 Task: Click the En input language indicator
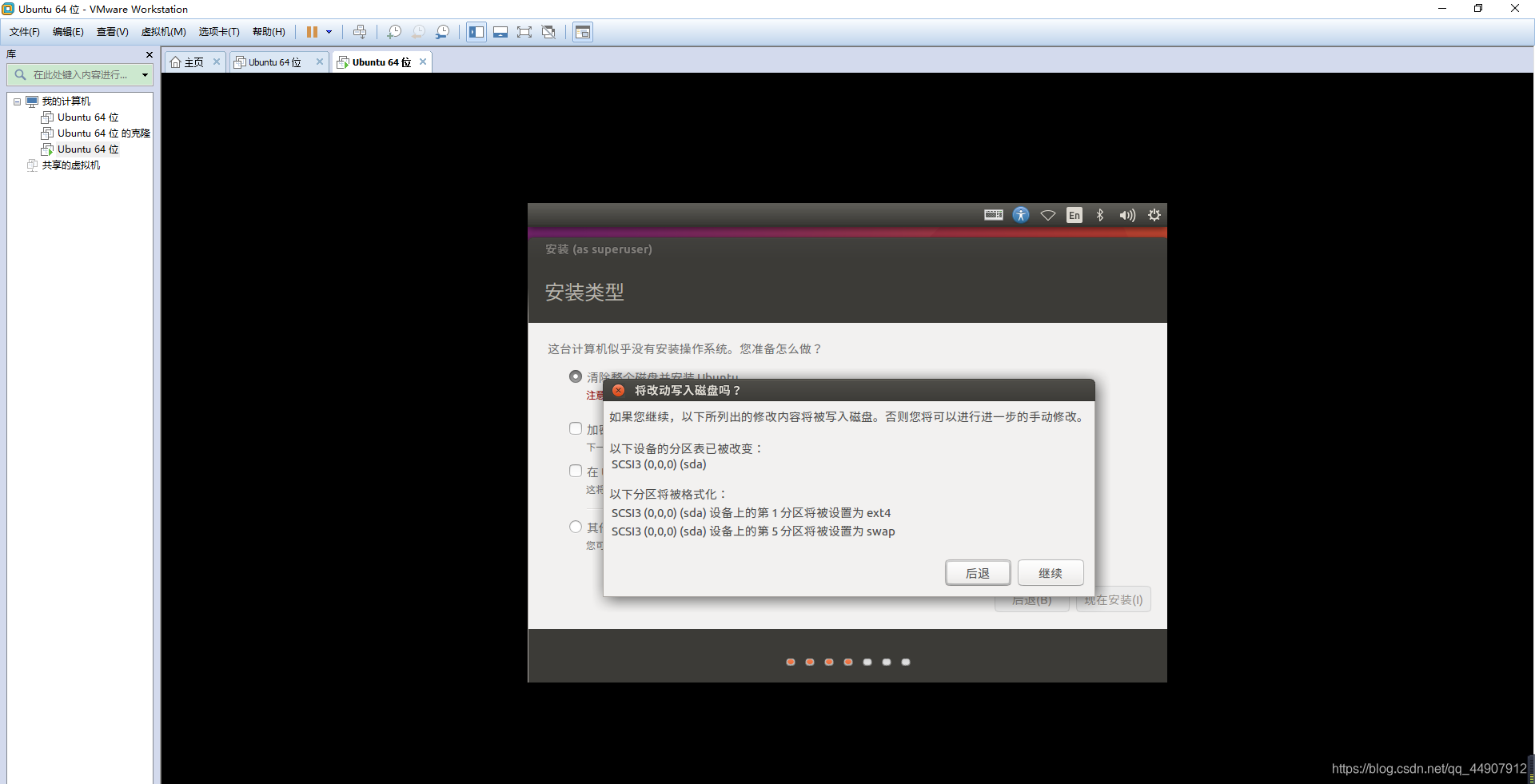[1074, 215]
